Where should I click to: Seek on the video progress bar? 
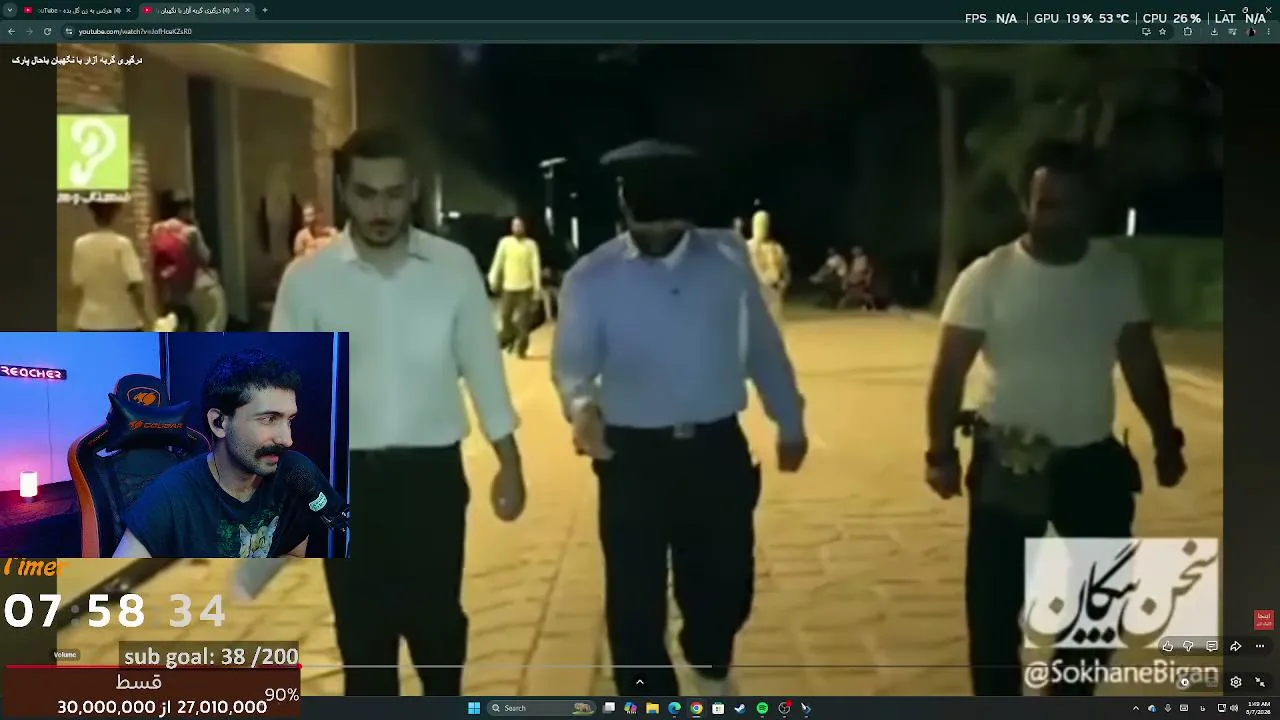click(x=640, y=666)
